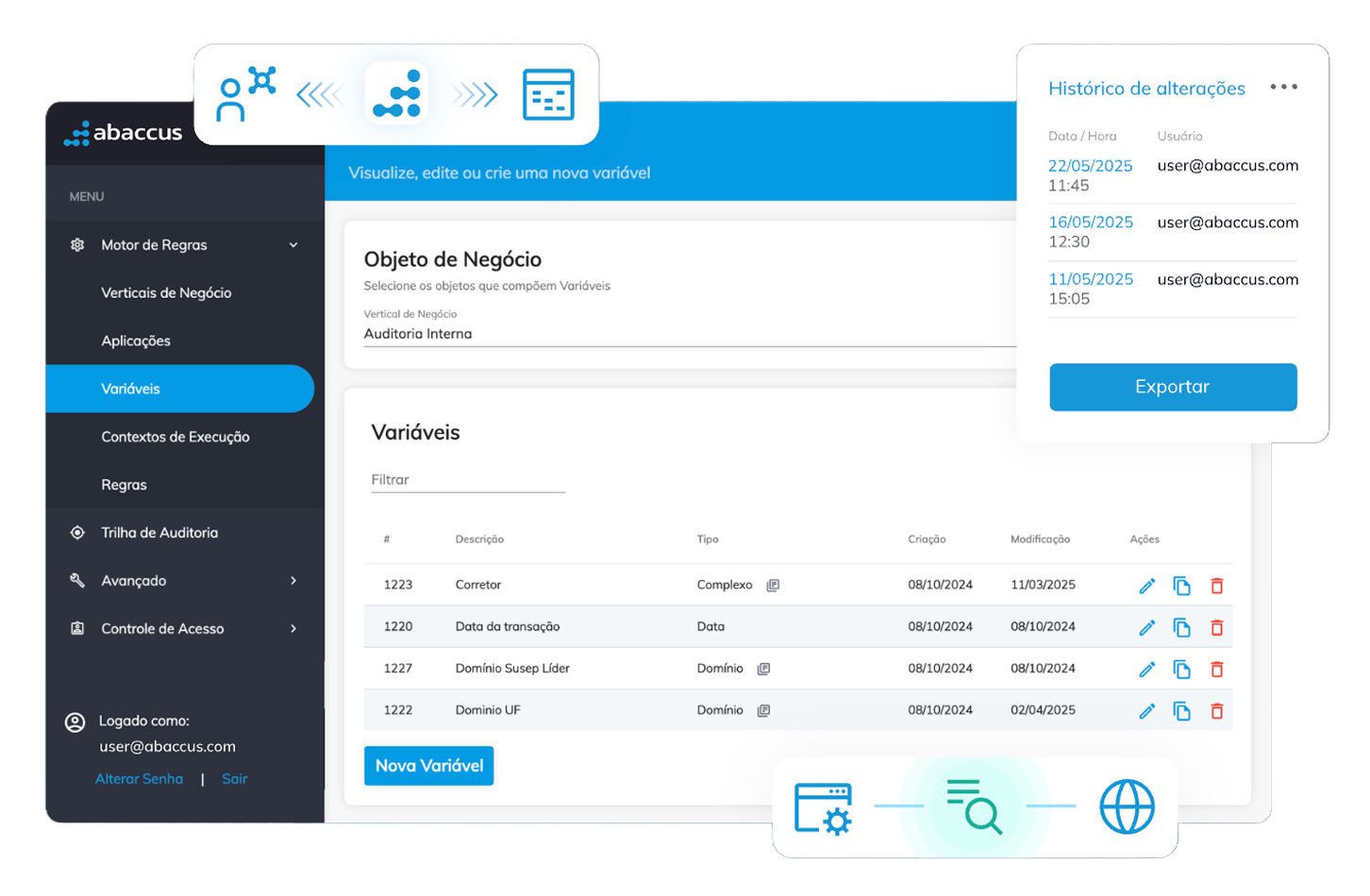Open Complexo type details icon for Corretor
The width and height of the screenshot is (1370, 896).
[773, 585]
